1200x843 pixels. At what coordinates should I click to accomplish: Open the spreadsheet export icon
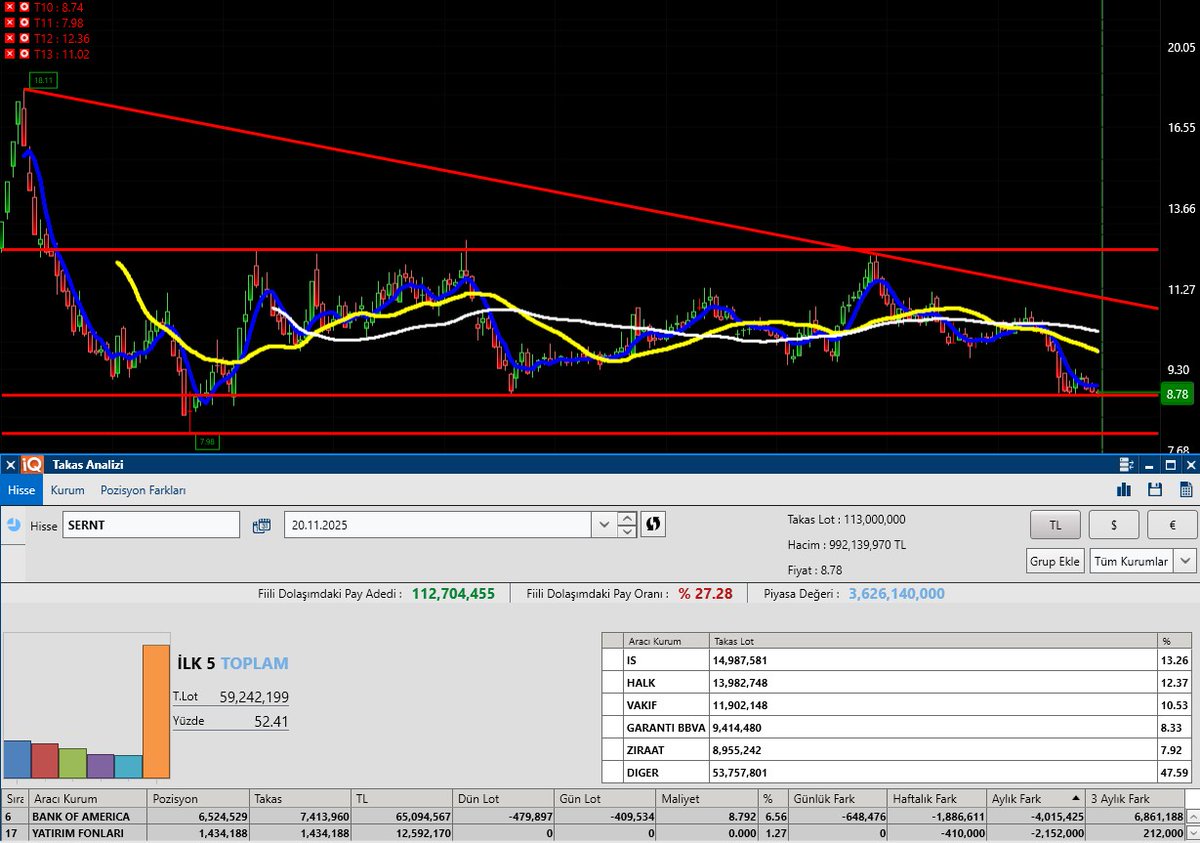pos(1187,490)
